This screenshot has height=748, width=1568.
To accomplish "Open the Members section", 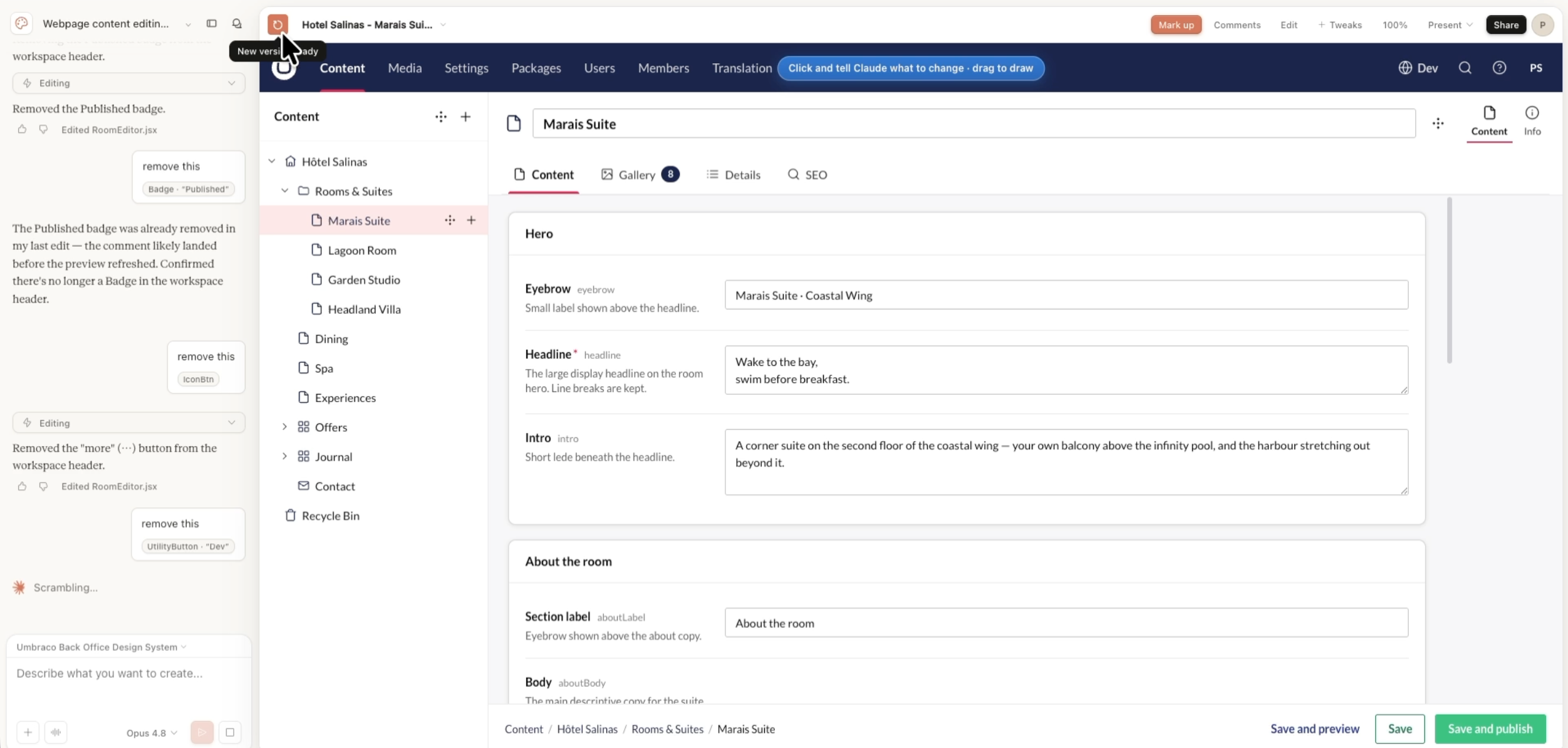I will (663, 68).
